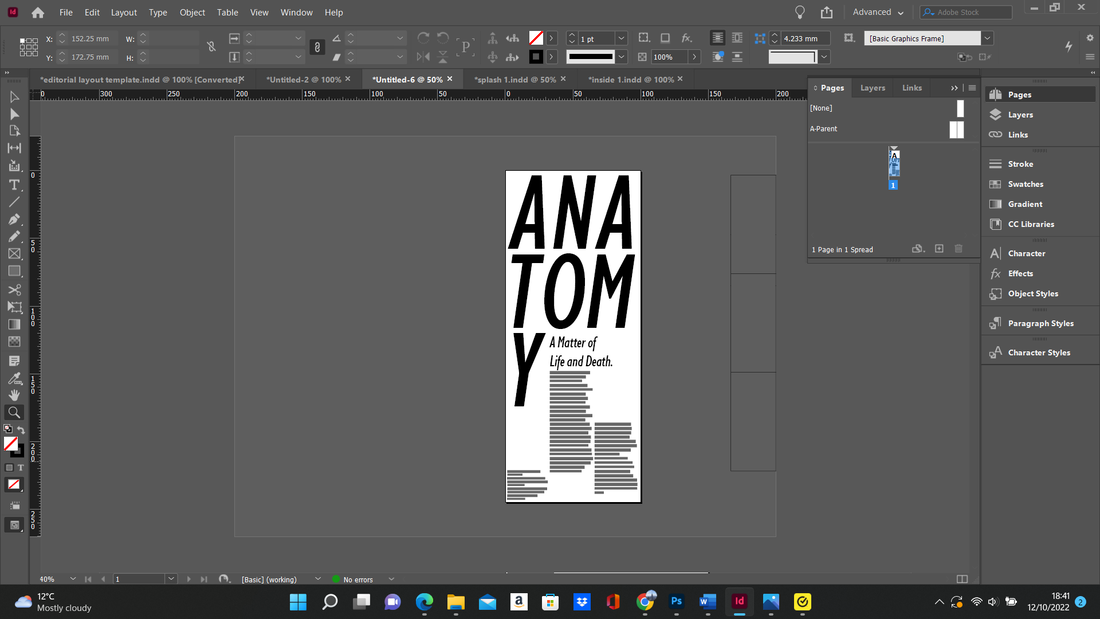Select the Direct Selection tool

[x=14, y=114]
